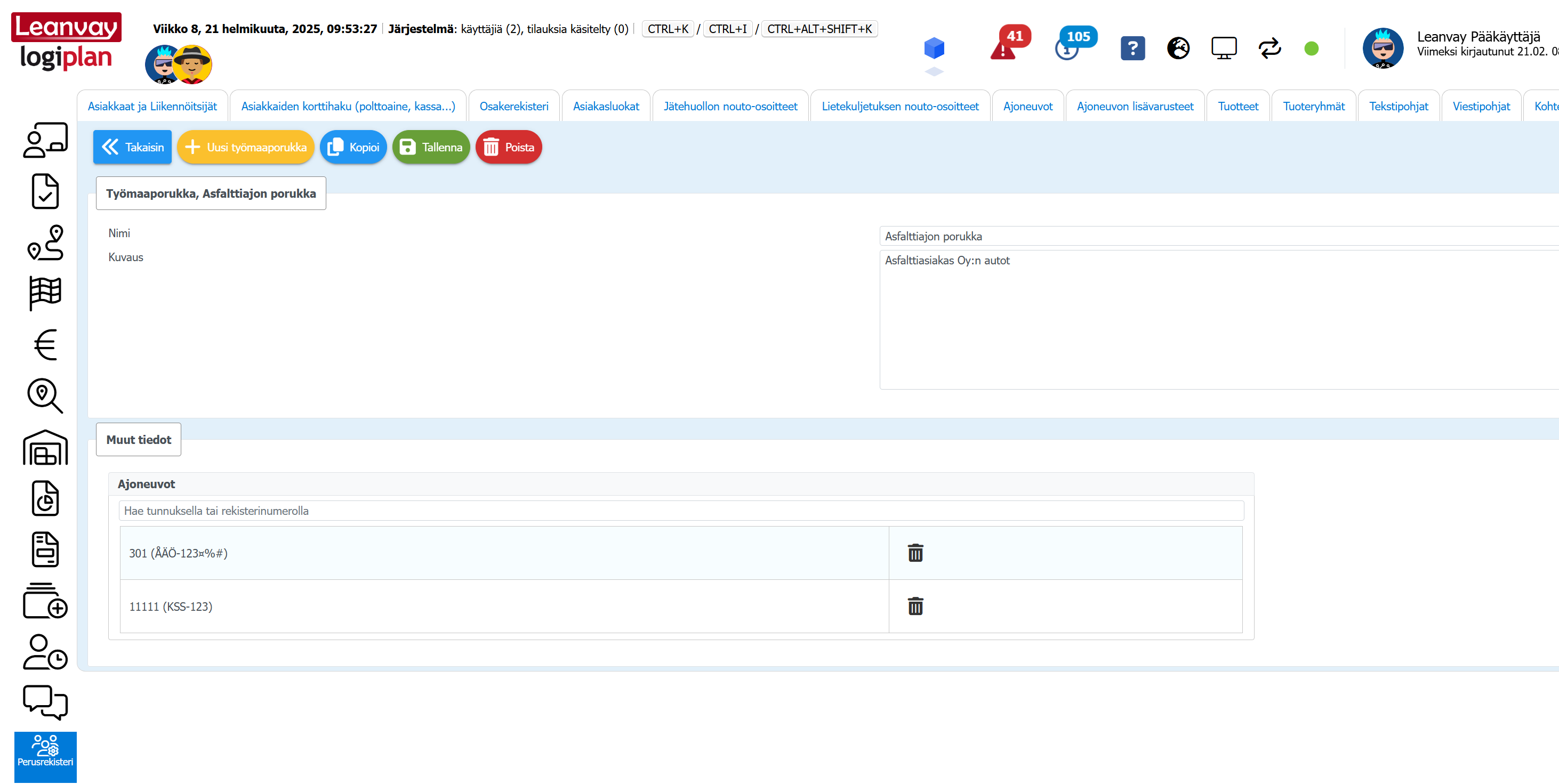Open the Viestipohjat tab

pos(1481,107)
